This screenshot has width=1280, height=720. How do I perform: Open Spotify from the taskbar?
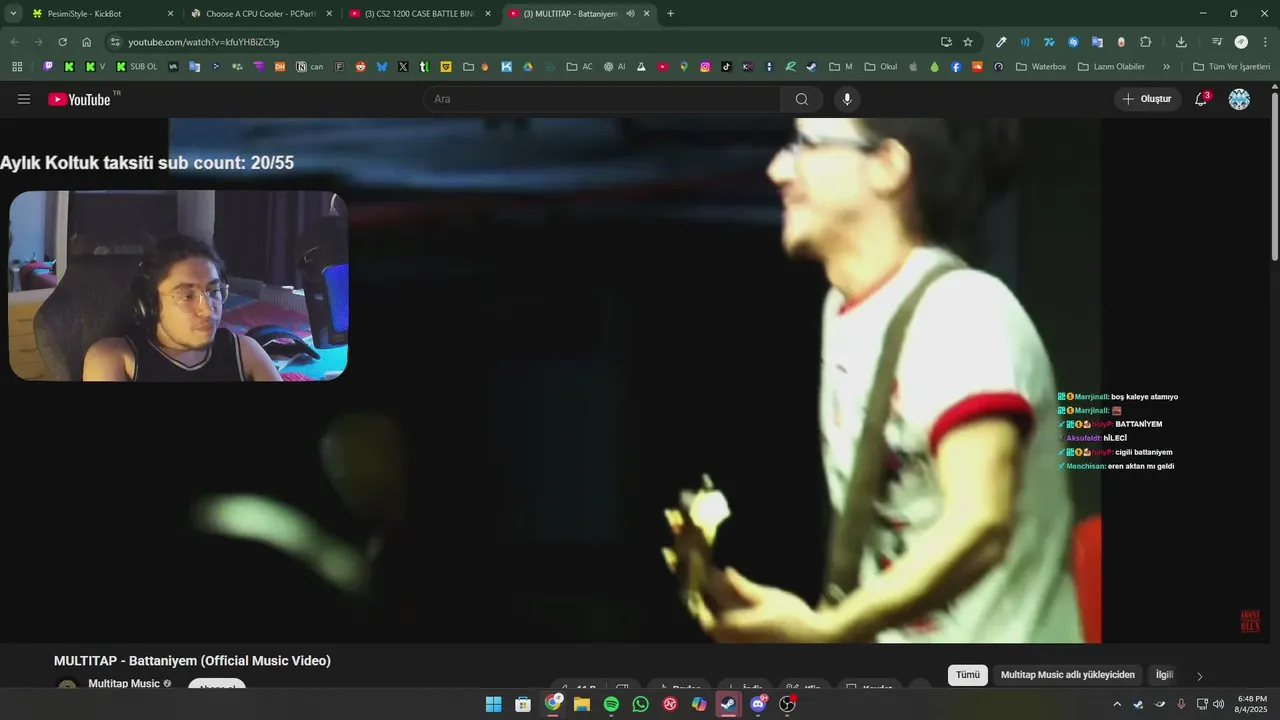point(611,704)
